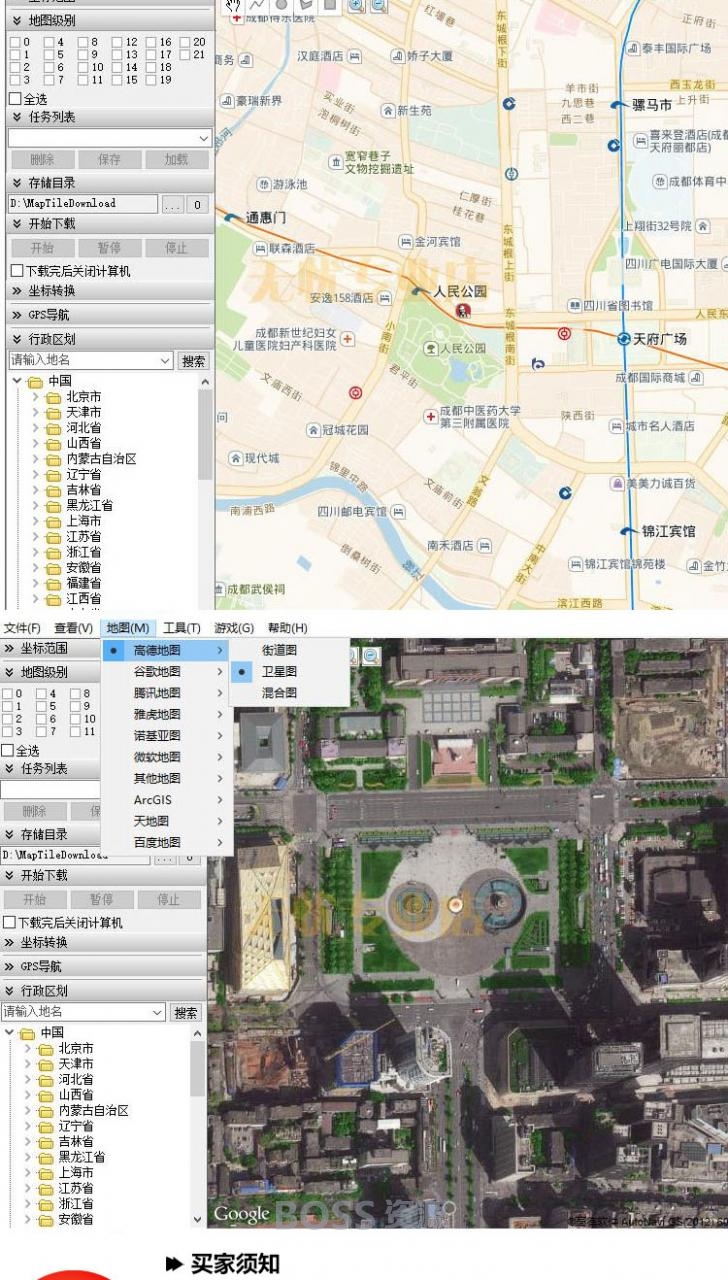
Task: Click the hospital icon beside 成都新世纪妇女儿童医院
Action: click(348, 339)
